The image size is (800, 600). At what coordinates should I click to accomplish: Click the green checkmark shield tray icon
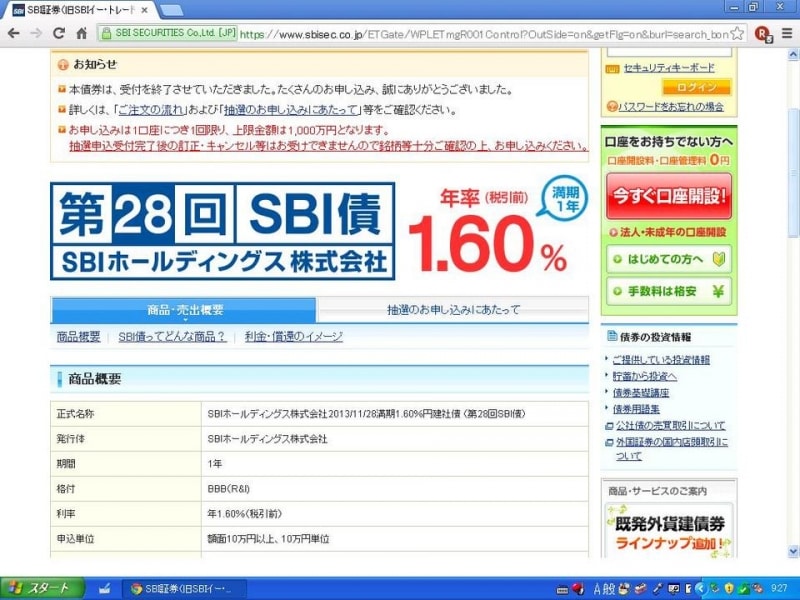coord(744,589)
